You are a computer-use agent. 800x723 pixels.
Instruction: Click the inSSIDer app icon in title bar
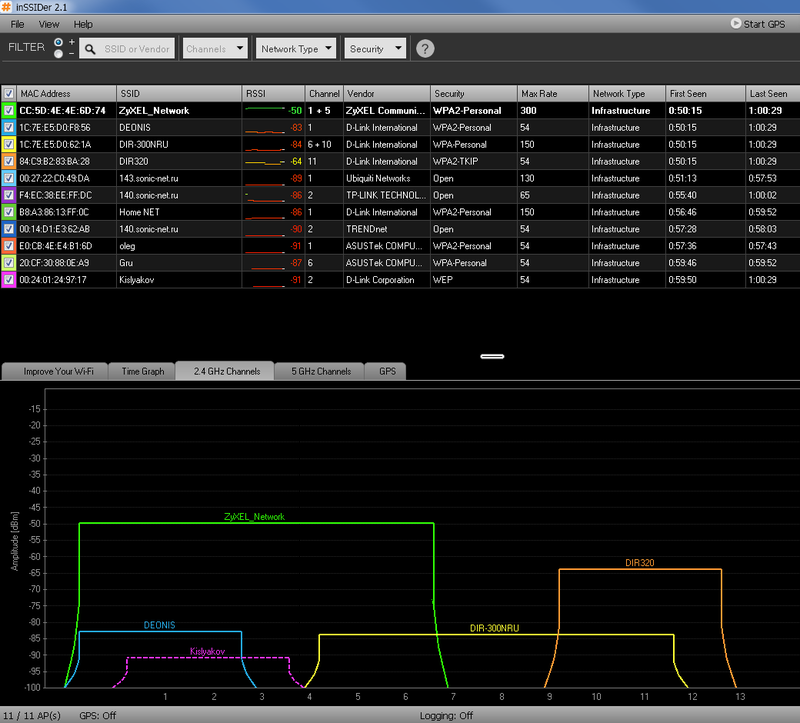click(x=6, y=7)
